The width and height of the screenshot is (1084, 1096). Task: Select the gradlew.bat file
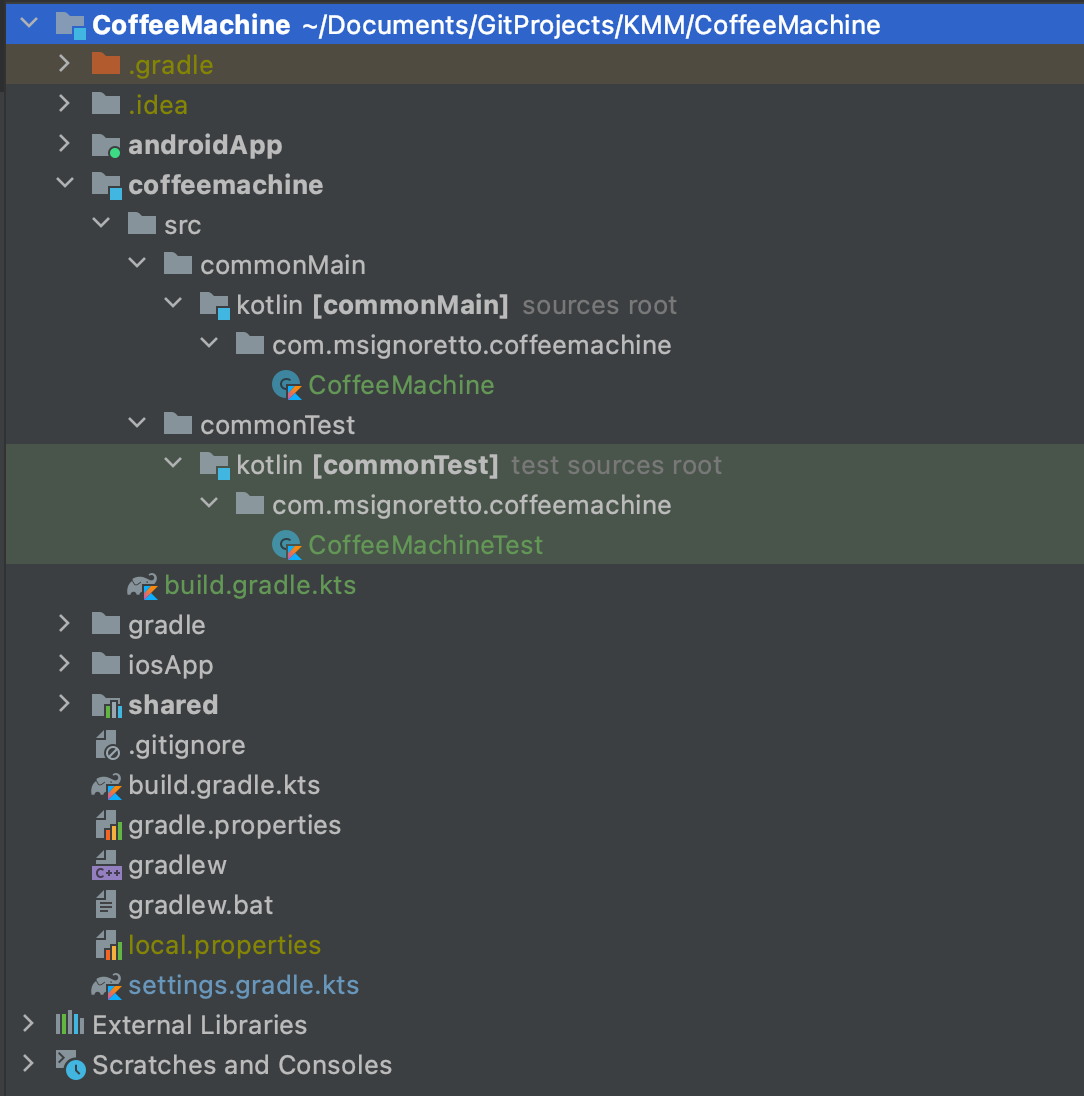pos(200,905)
